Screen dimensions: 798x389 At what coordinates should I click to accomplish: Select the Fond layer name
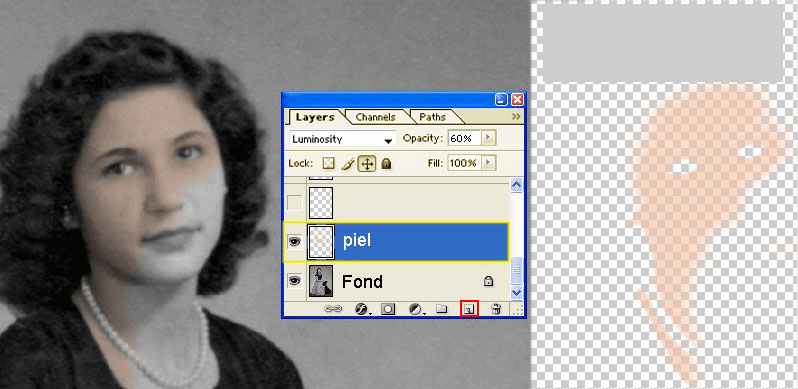coord(362,281)
